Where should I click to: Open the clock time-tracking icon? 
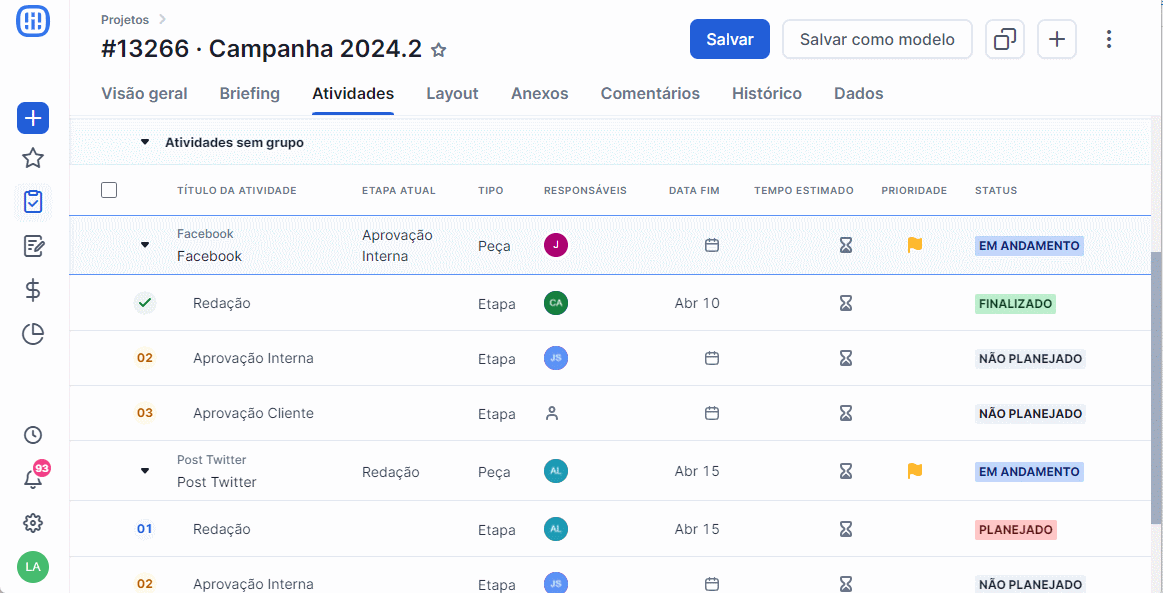click(x=33, y=435)
